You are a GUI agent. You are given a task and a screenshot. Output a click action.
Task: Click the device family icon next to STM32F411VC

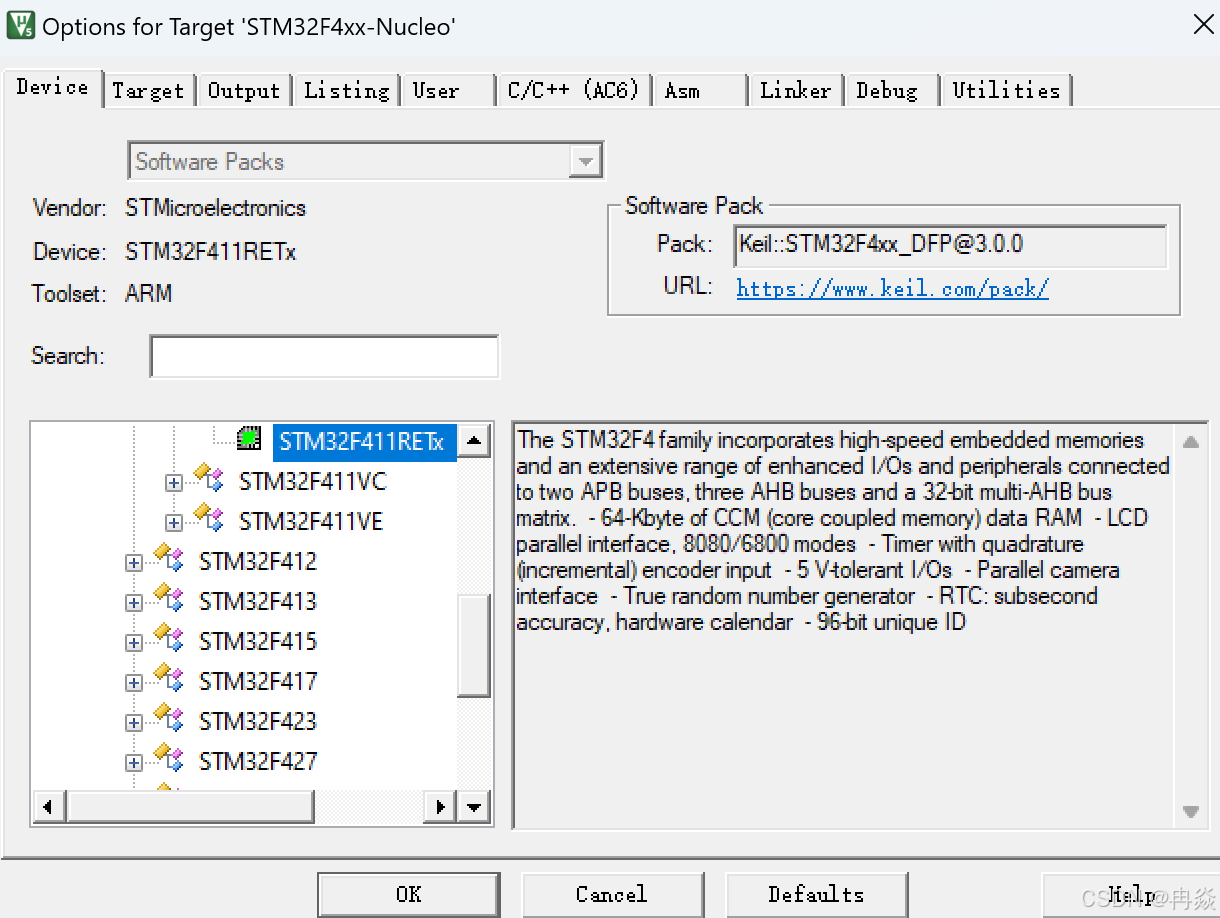click(x=209, y=477)
